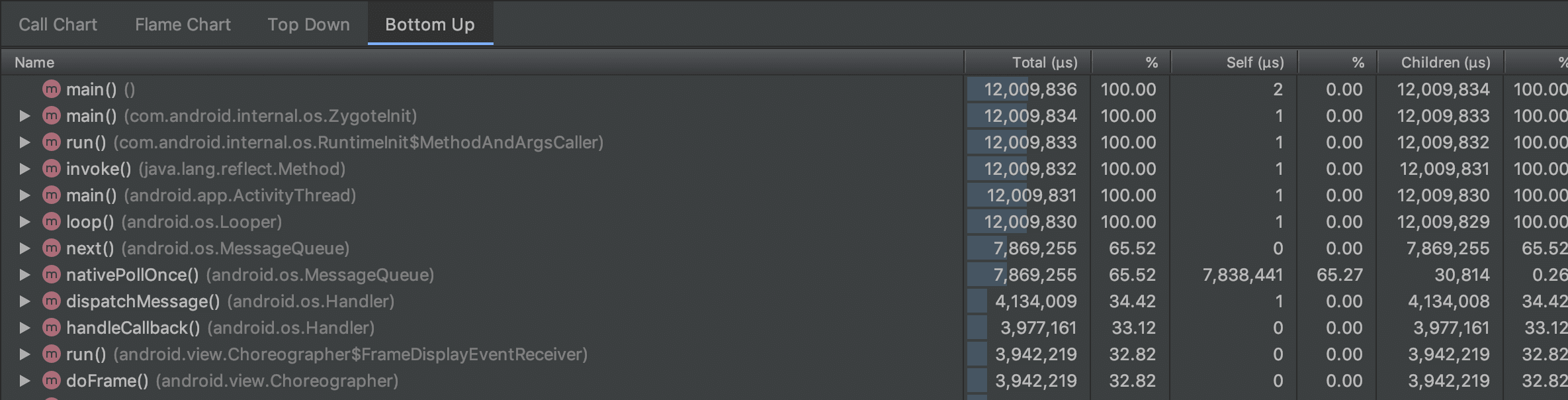Expand the doFrame() Choreographer node

25,381
